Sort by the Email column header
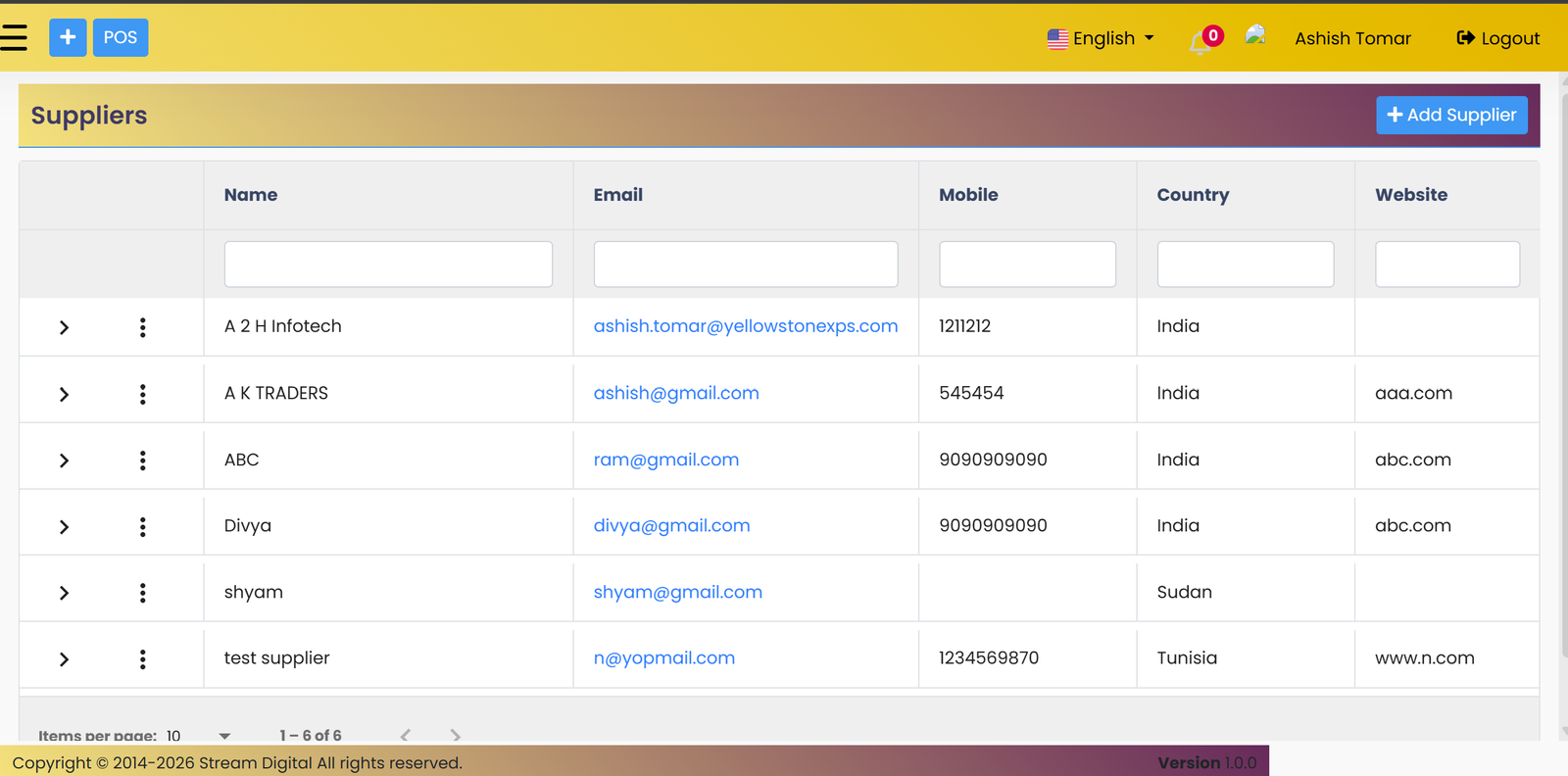 [618, 195]
